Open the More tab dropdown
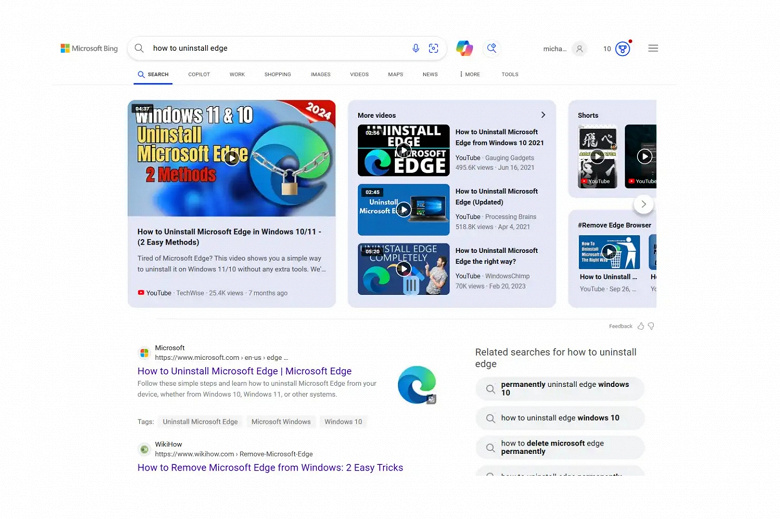Screen dimensions: 780x519 click(470, 74)
